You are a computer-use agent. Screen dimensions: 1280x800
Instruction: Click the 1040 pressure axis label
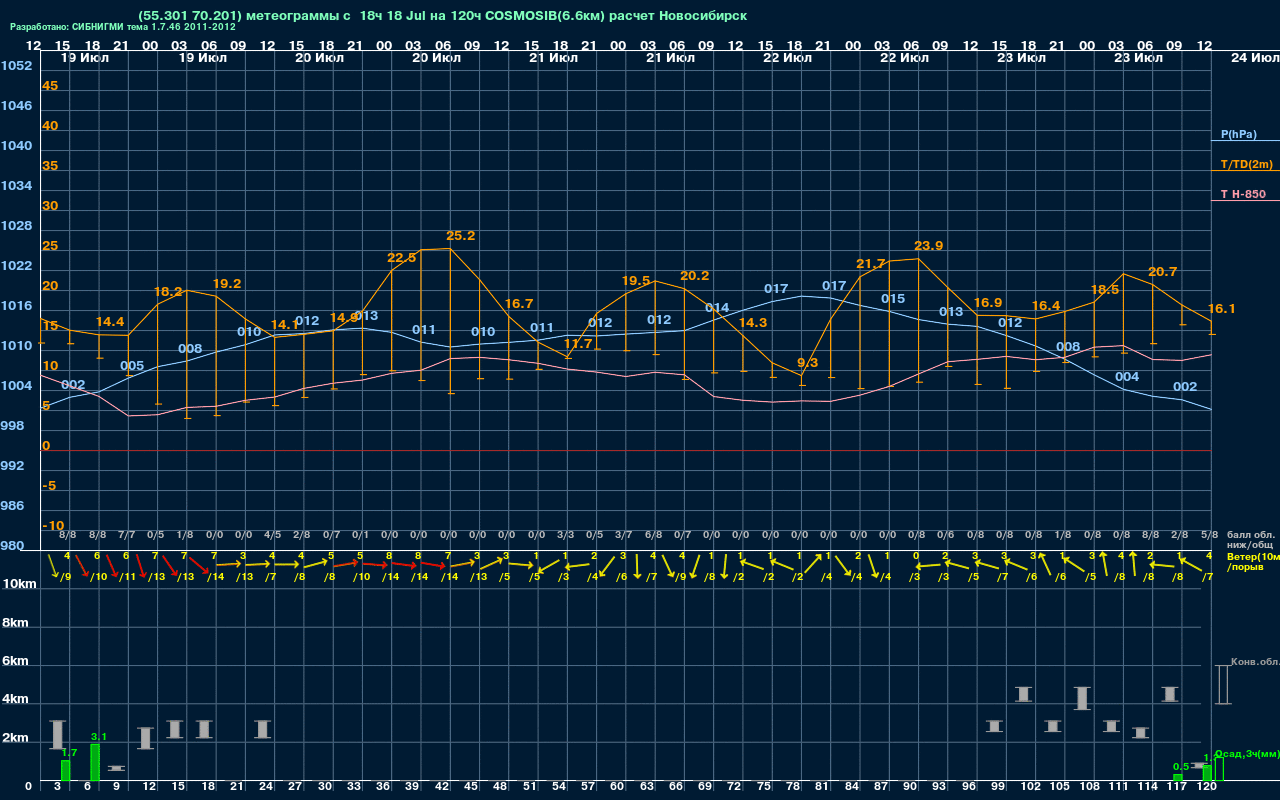[x=16, y=146]
